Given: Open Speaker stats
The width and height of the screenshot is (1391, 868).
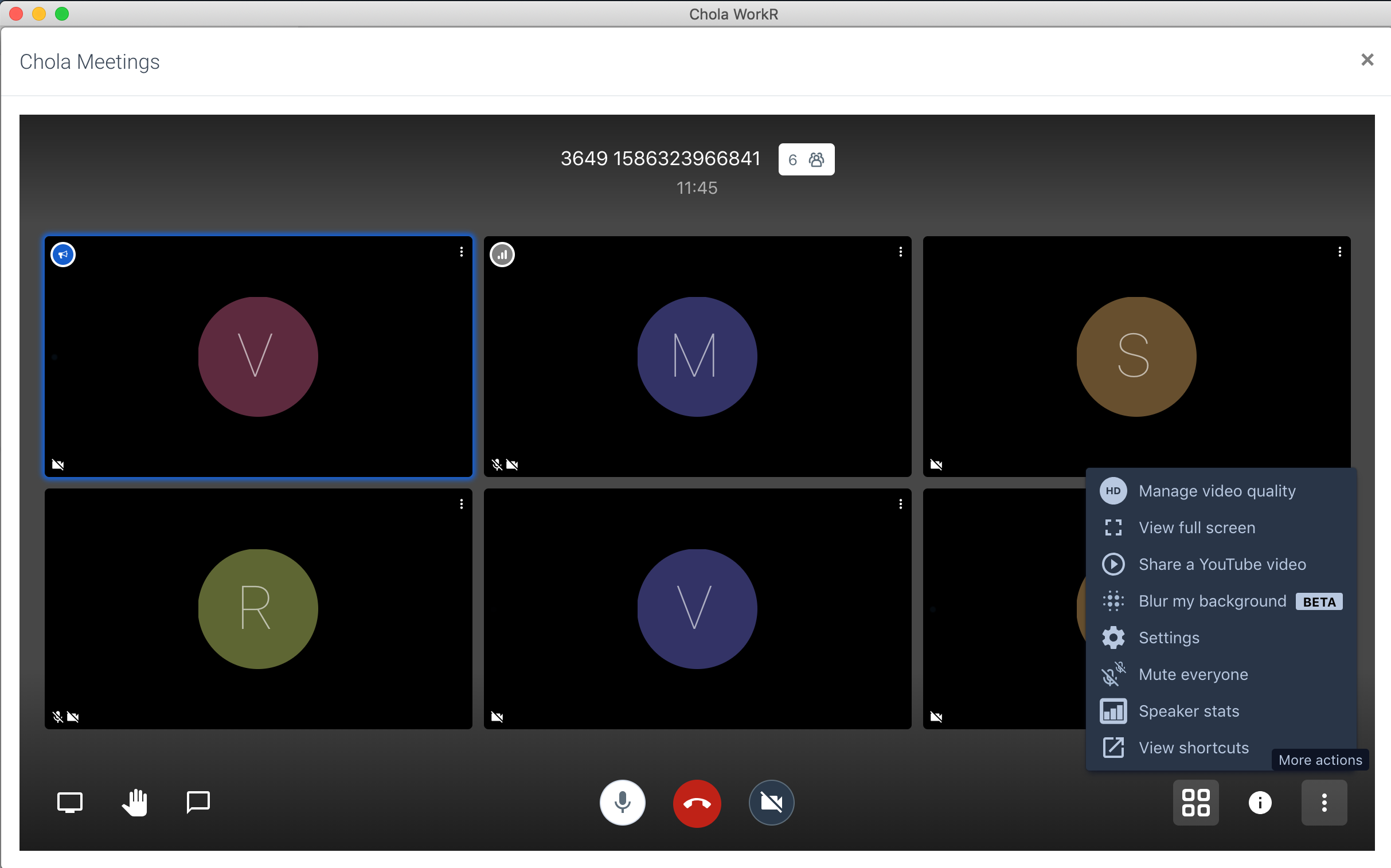Looking at the screenshot, I should pos(1221,711).
